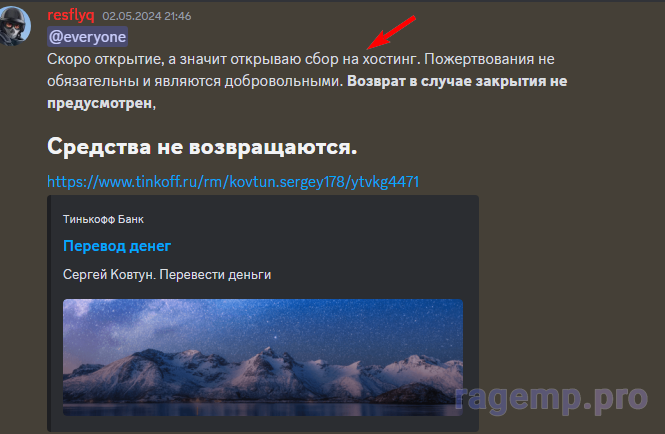This screenshot has height=434, width=665.
Task: Click the Тинькофф Банк embed provider name
Action: click(103, 219)
